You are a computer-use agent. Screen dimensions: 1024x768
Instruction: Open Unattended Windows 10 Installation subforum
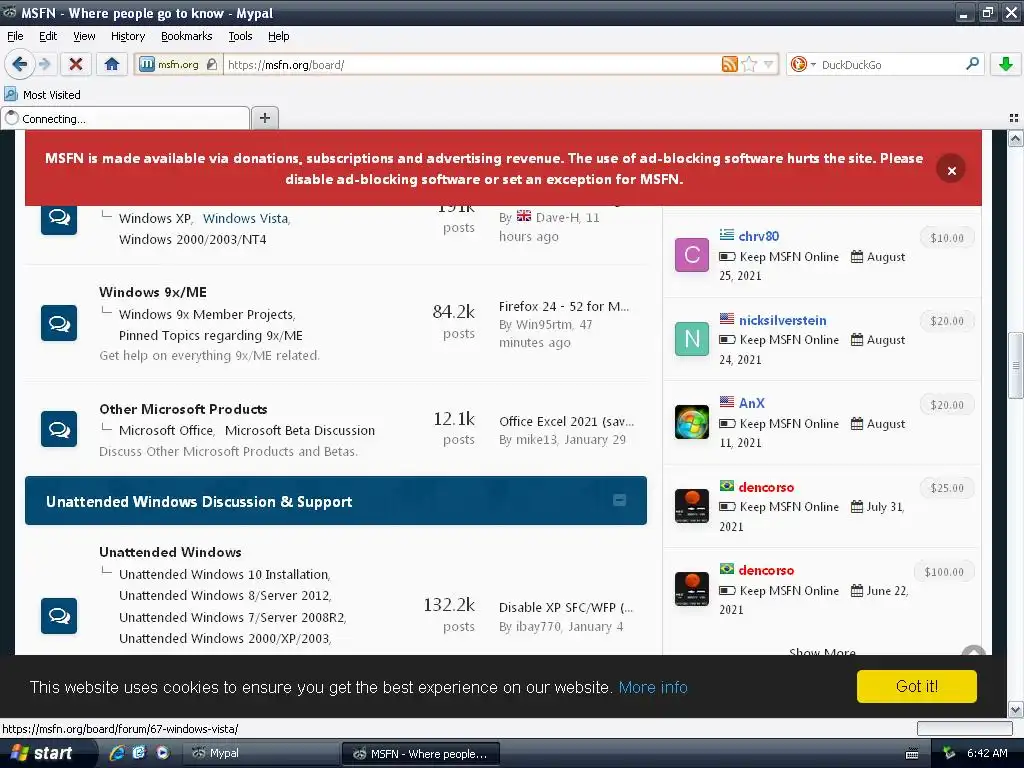224,574
